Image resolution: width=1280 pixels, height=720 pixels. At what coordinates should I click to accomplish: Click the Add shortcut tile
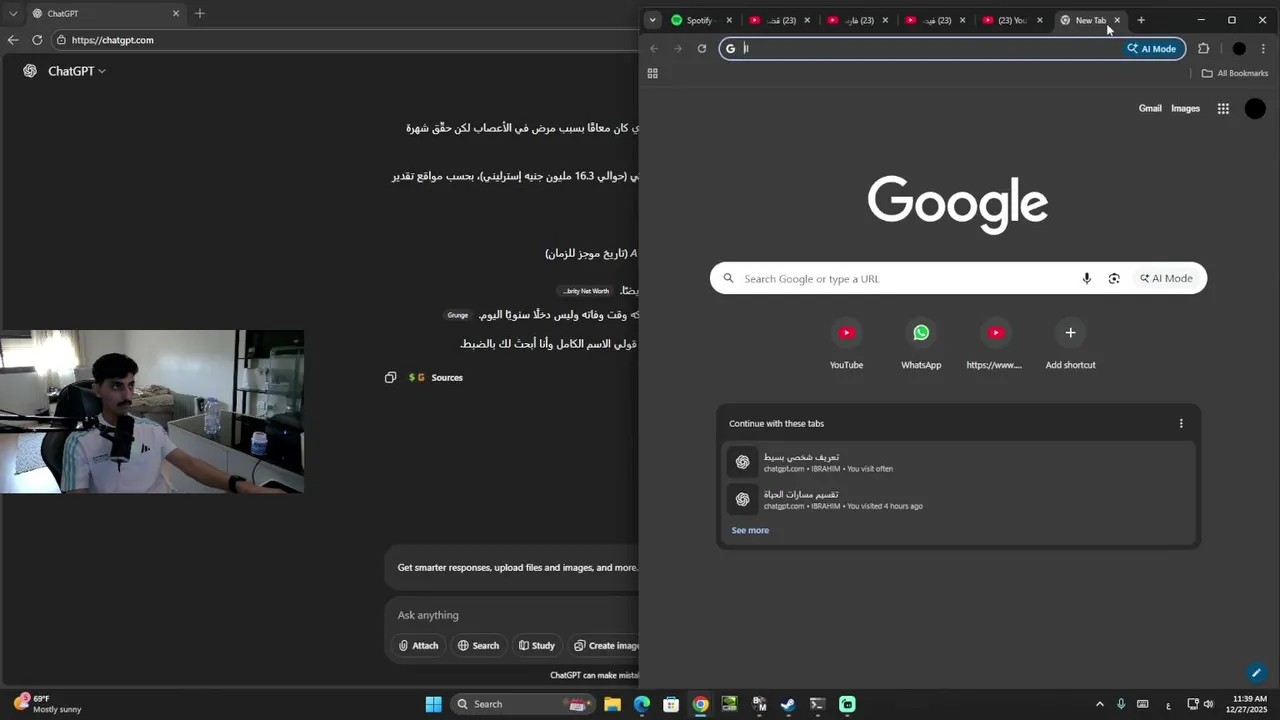(x=1070, y=345)
